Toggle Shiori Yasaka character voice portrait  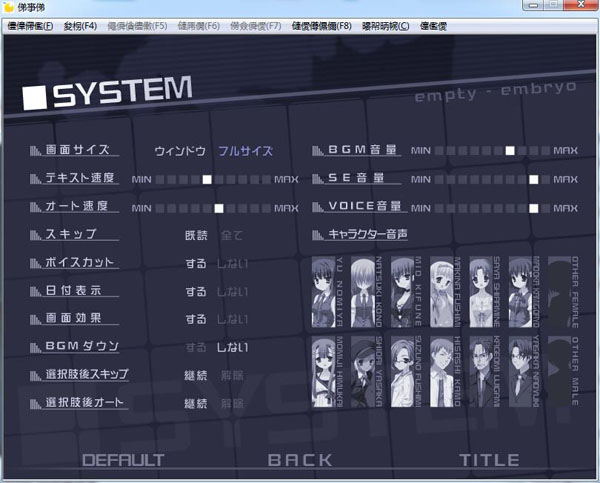coord(363,372)
